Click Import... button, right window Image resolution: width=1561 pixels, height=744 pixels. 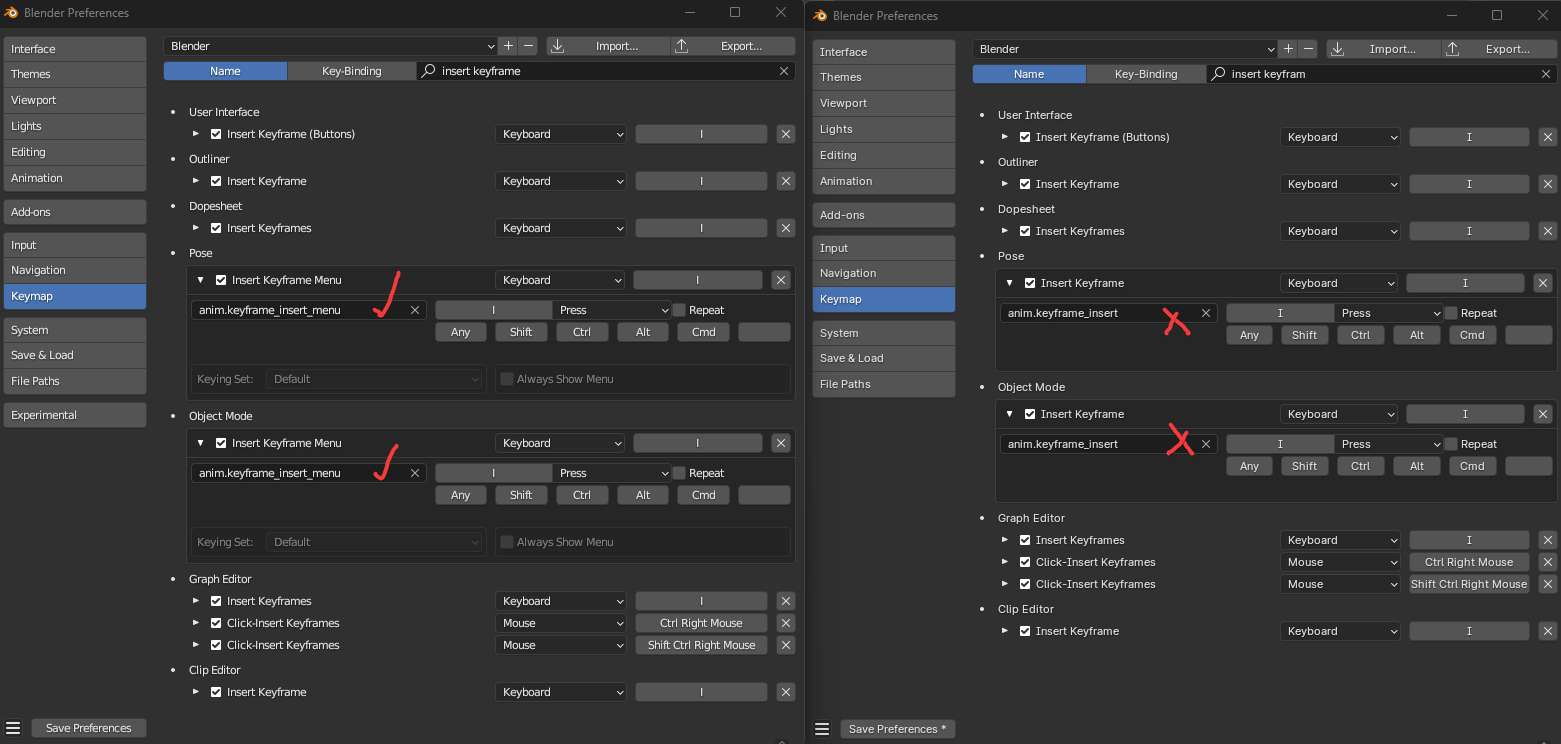click(1384, 49)
